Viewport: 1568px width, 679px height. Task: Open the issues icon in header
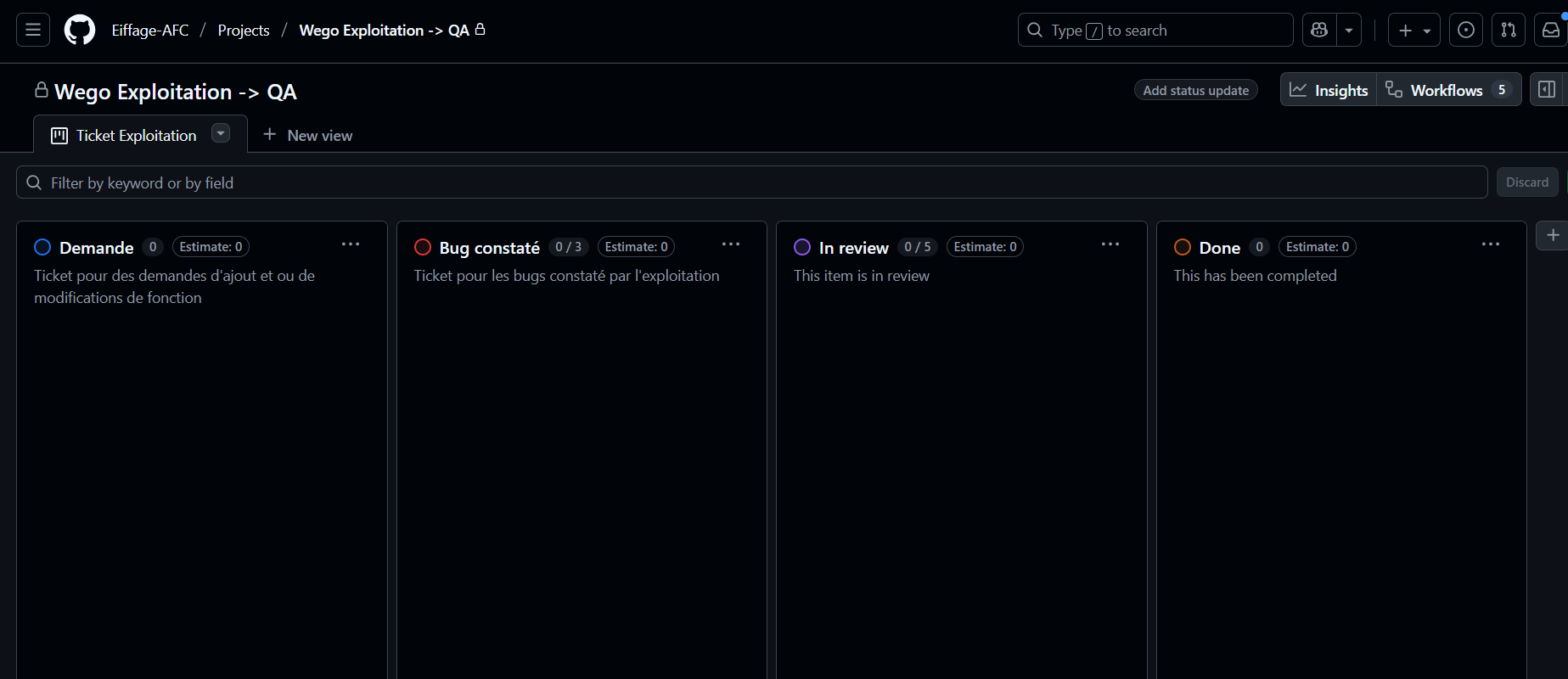(1466, 31)
